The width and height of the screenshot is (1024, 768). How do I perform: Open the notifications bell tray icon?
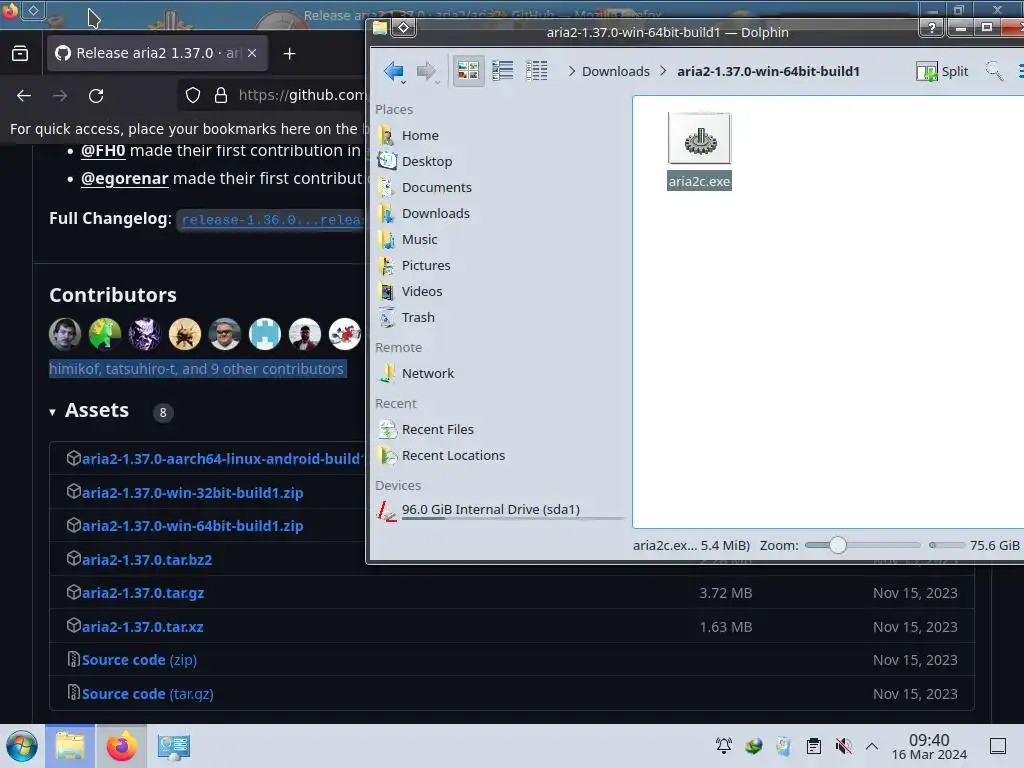(x=724, y=746)
